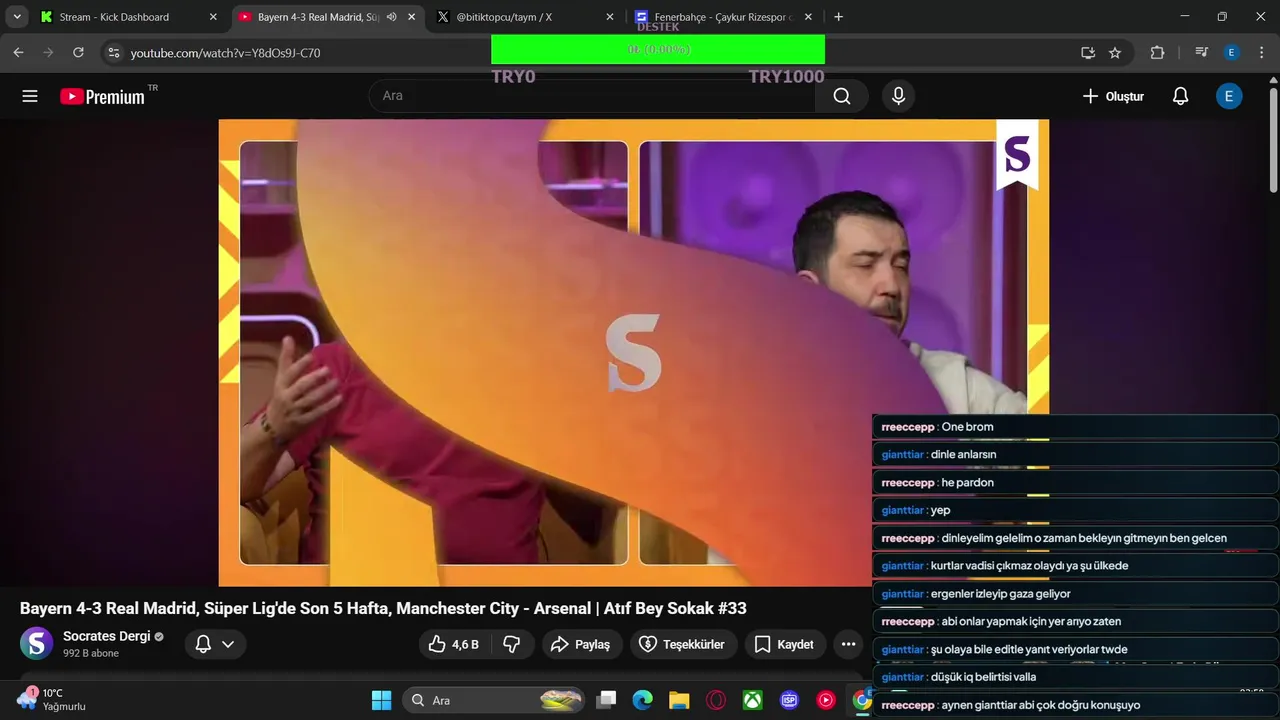Save the video with Kaydet
The width and height of the screenshot is (1280, 720).
[785, 644]
